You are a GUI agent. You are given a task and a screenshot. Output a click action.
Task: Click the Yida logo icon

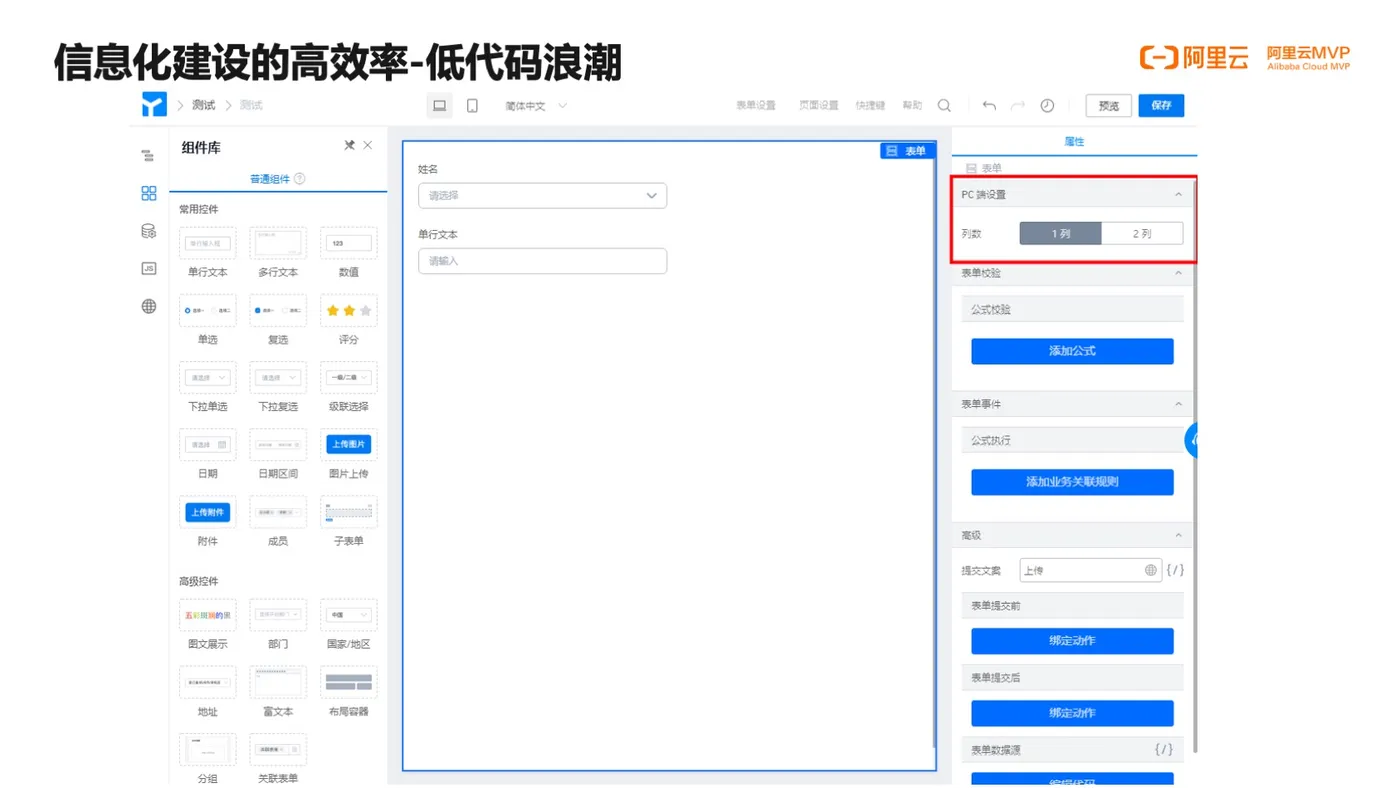click(x=154, y=104)
